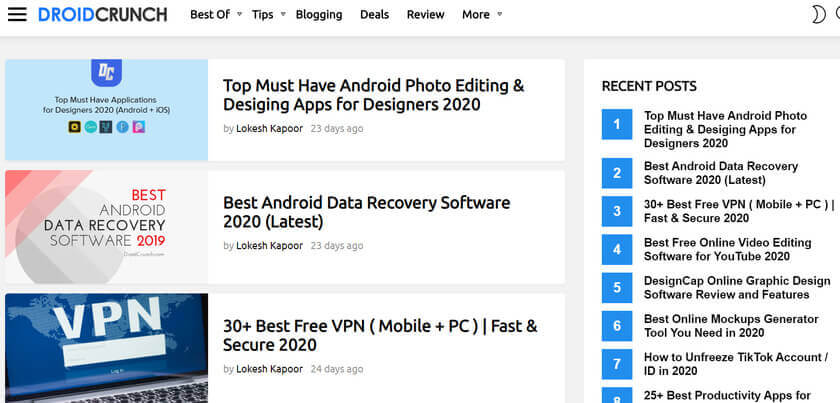Open the Designers apps article thumbnail

point(107,110)
